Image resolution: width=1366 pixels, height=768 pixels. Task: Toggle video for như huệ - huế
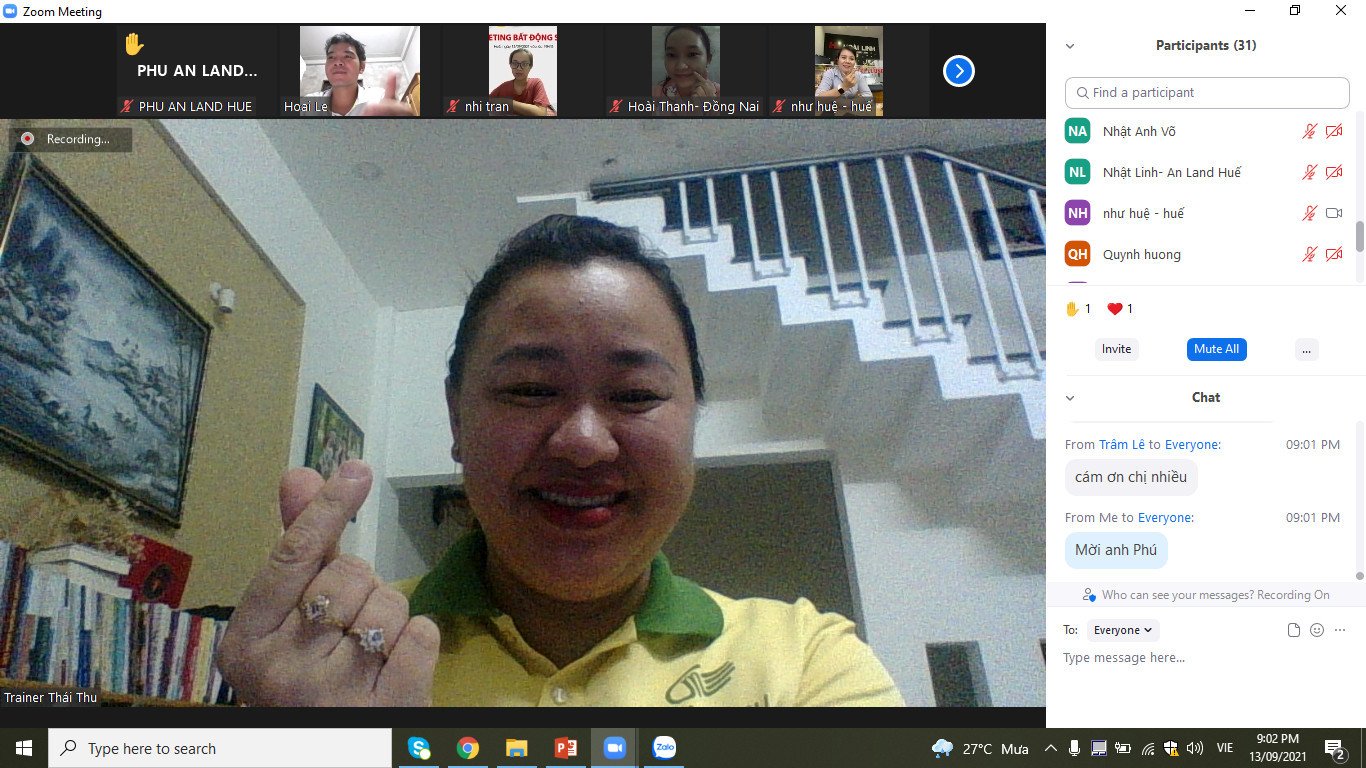(1334, 213)
